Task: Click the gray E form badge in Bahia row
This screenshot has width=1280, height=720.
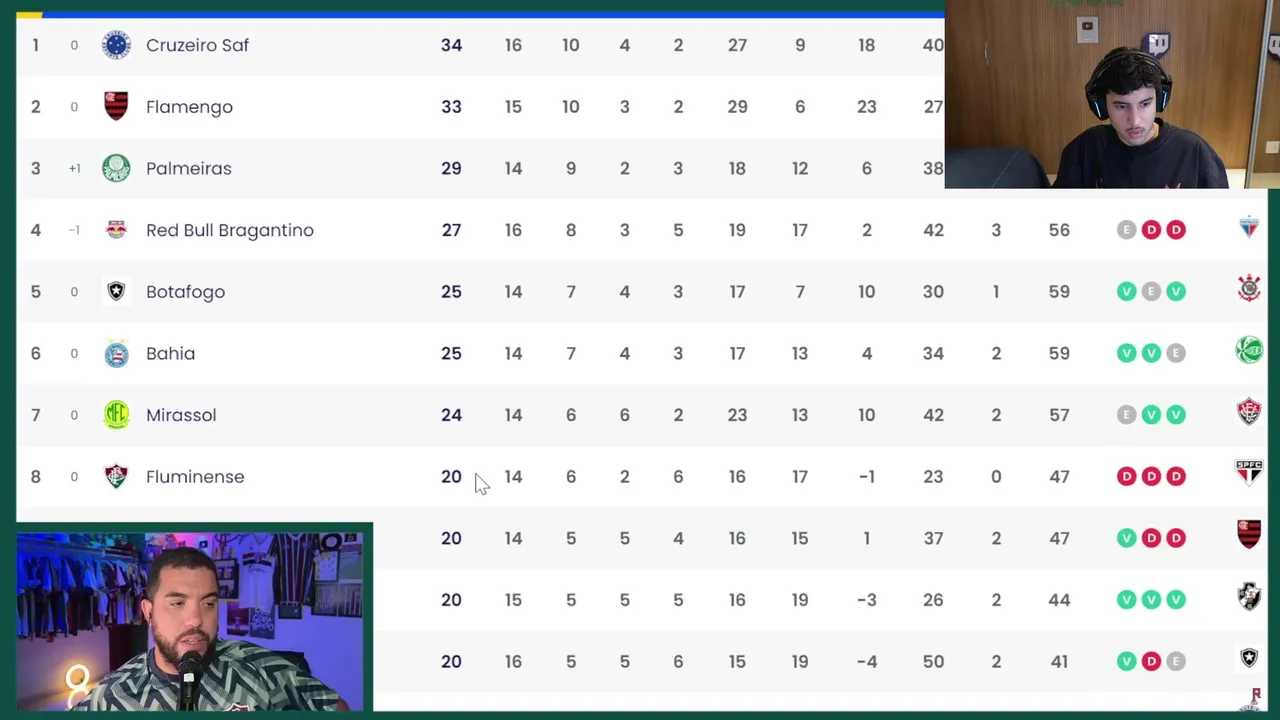Action: point(1176,353)
